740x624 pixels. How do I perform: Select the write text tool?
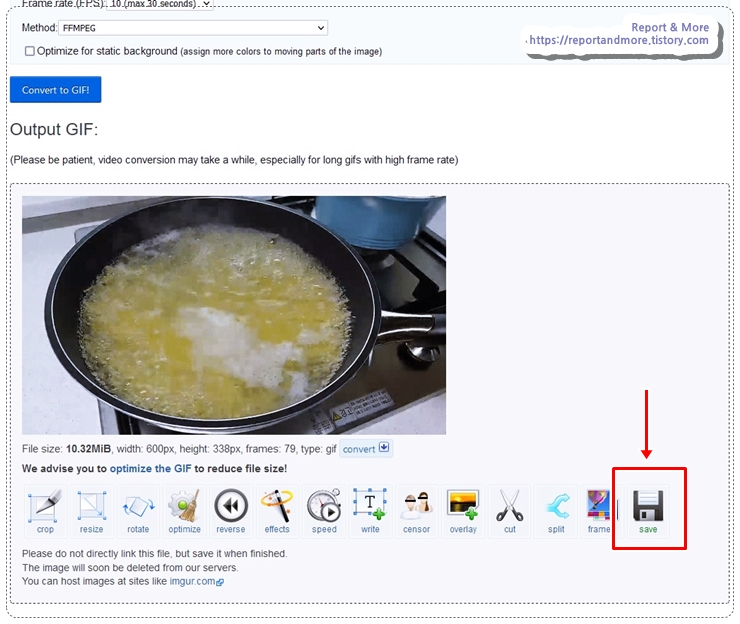pos(370,511)
